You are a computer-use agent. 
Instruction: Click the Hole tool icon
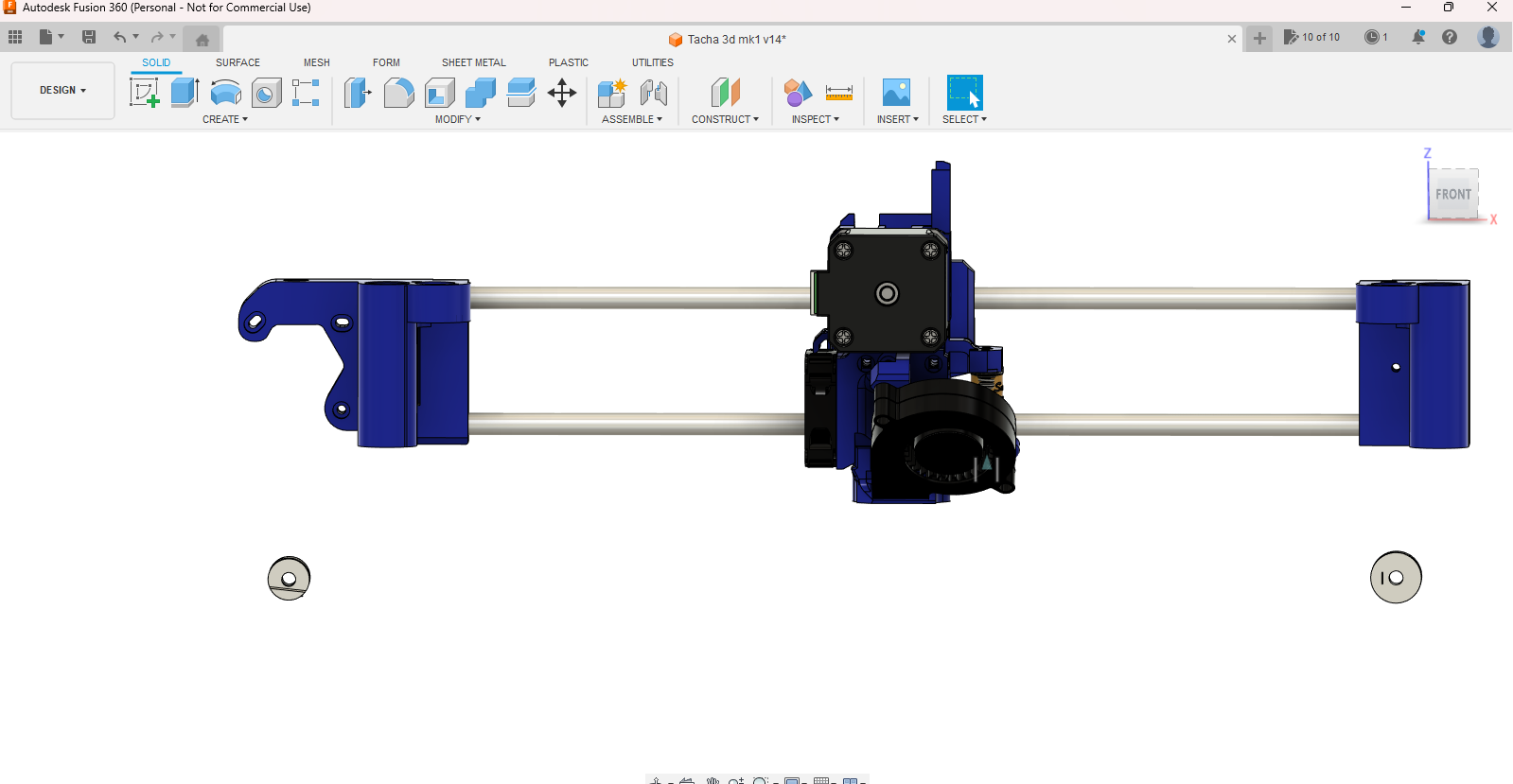point(266,93)
